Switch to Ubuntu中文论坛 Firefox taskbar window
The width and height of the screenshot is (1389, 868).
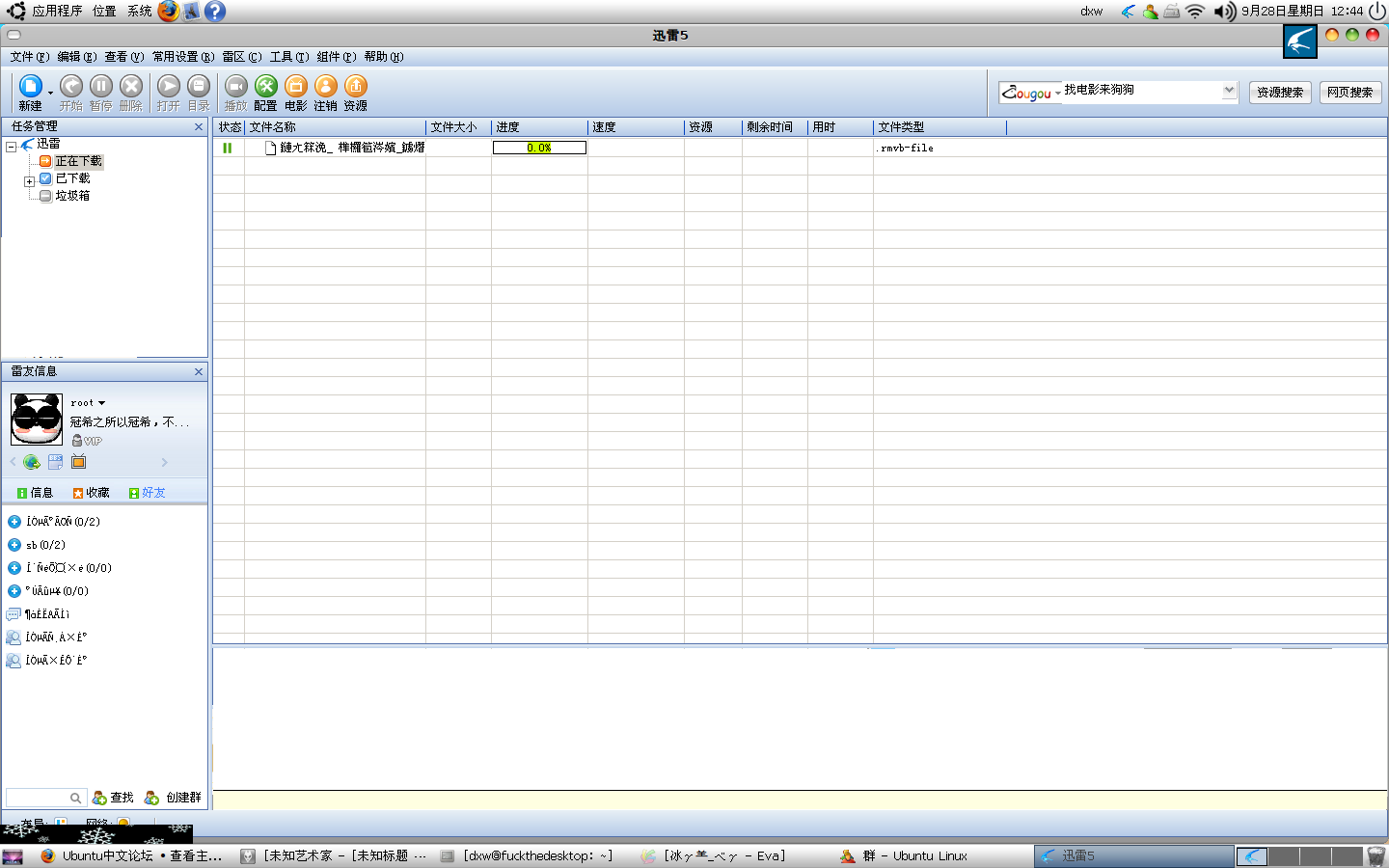pos(132,856)
